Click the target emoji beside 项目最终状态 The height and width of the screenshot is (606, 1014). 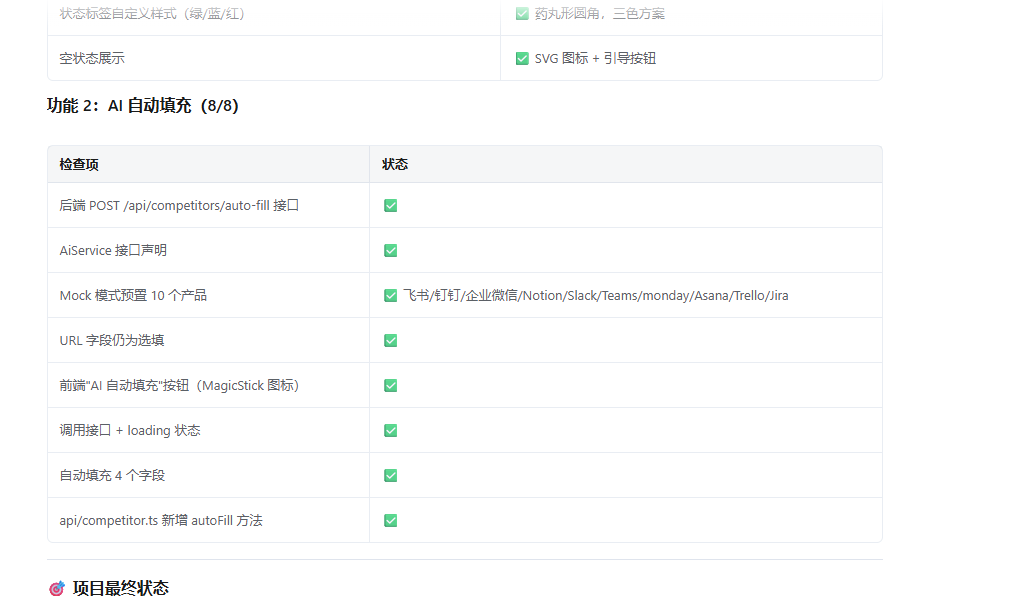tap(57, 588)
